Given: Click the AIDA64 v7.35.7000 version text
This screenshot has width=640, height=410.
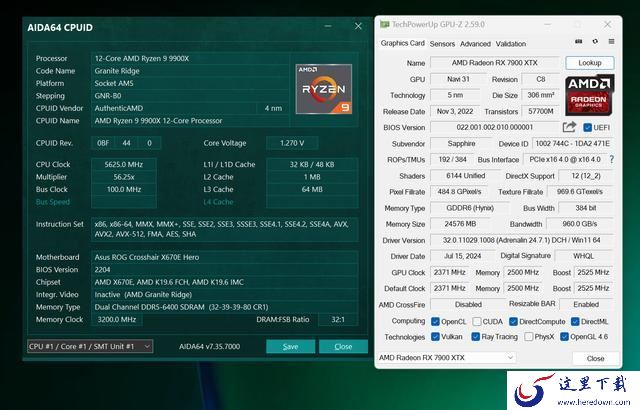Looking at the screenshot, I should pos(209,346).
